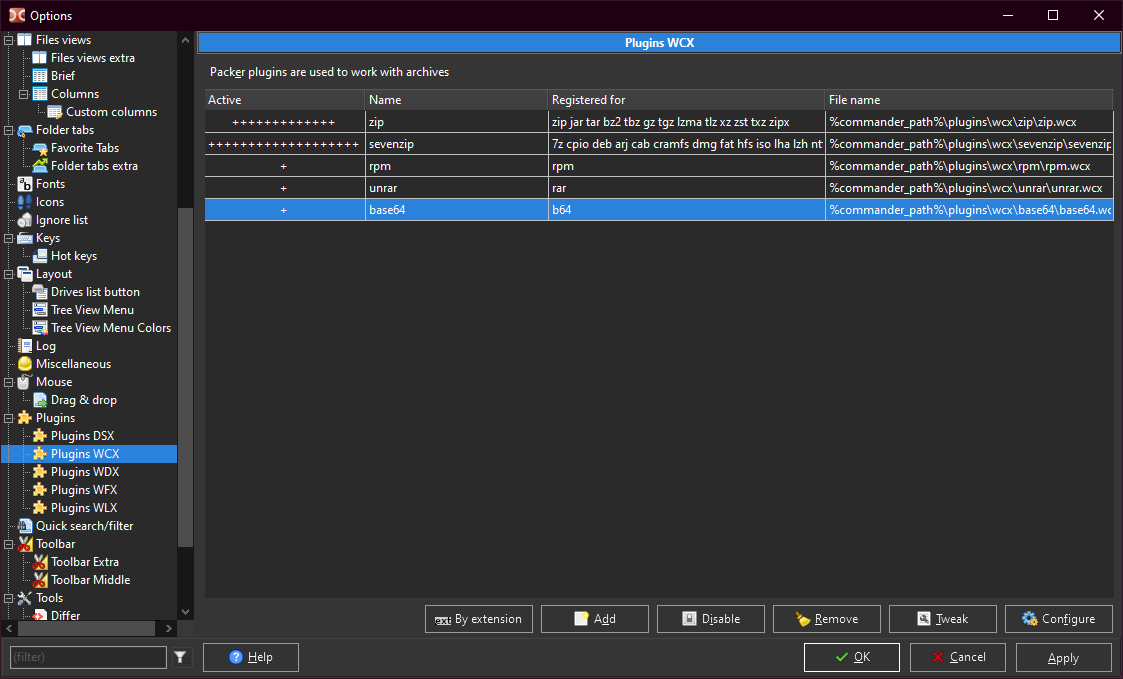The width and height of the screenshot is (1123, 679).
Task: Click the Favorite Tabs icon
Action: [40, 148]
